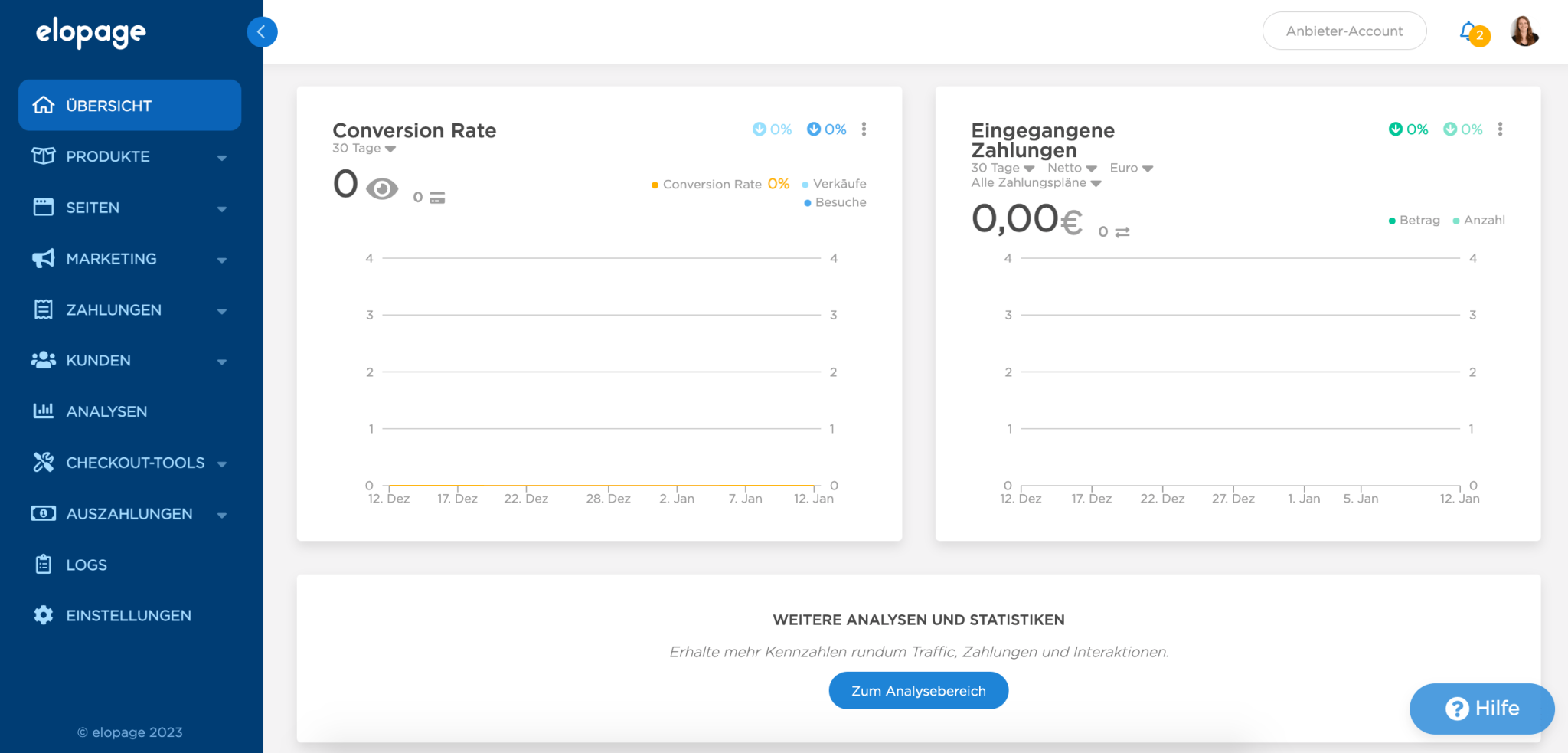Toggle the Conversion Rate orange legend dot
The height and width of the screenshot is (753, 1568).
[x=655, y=185]
